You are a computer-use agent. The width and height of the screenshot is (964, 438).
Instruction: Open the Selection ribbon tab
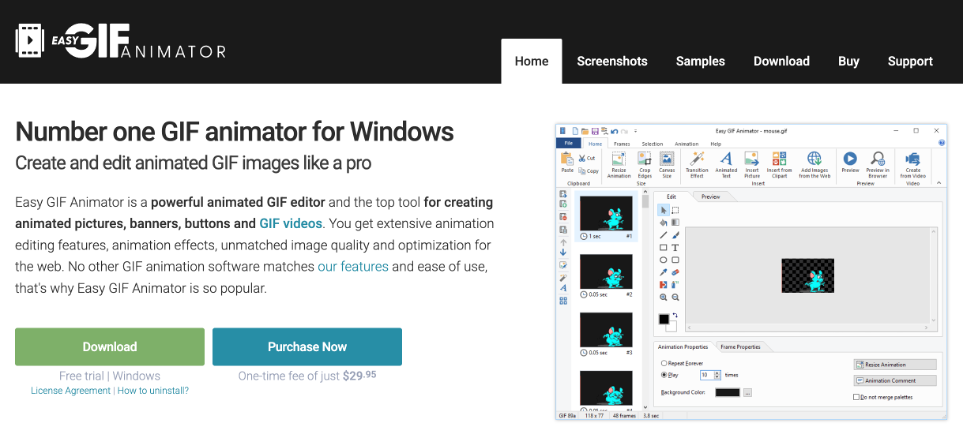click(x=652, y=144)
